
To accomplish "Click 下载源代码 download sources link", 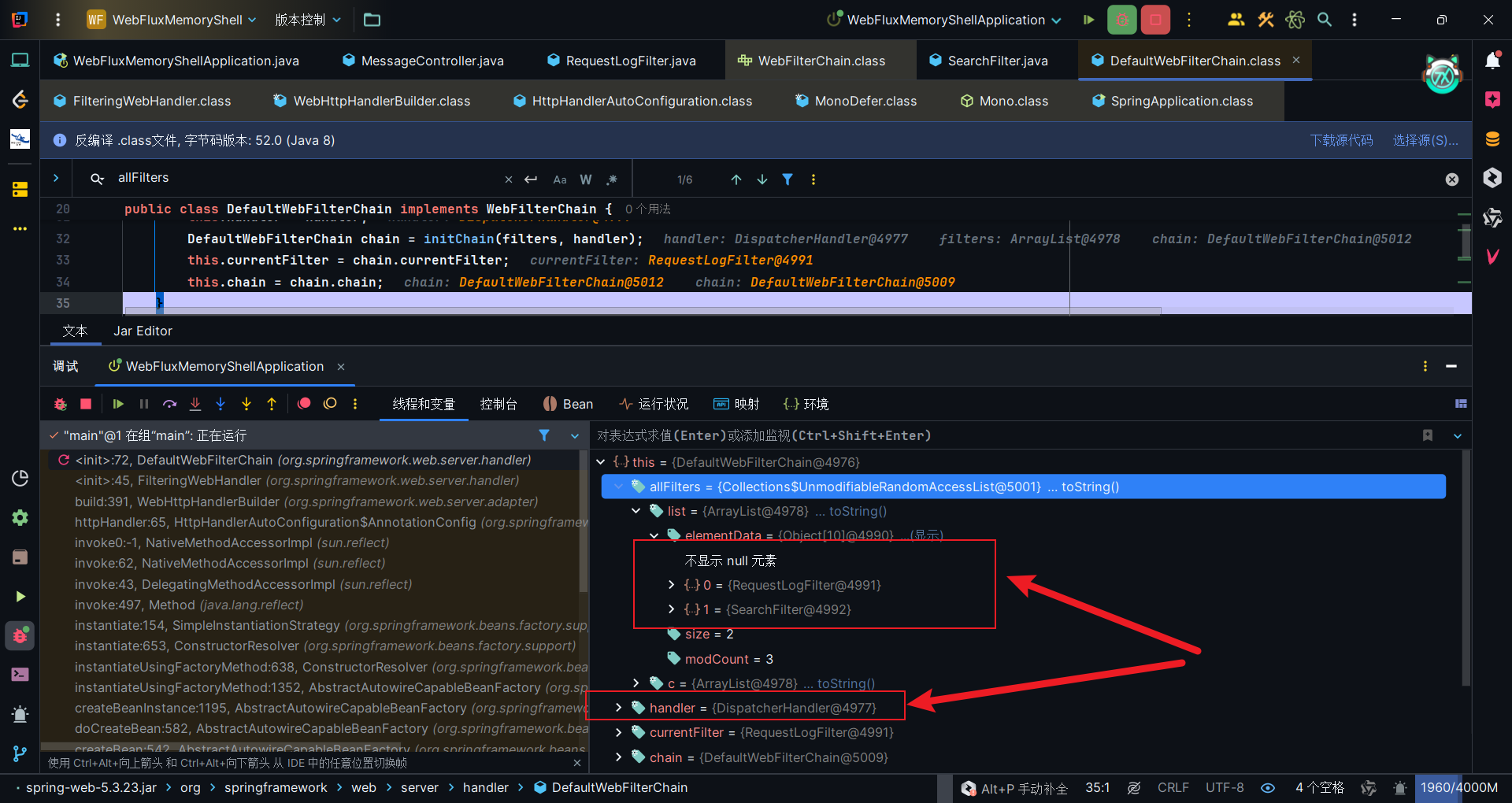I will coord(1341,140).
